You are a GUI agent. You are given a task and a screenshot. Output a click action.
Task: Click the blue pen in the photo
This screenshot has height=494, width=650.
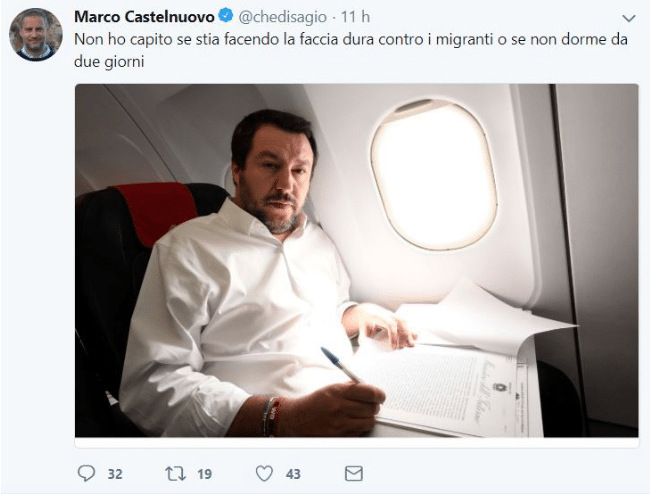click(341, 364)
